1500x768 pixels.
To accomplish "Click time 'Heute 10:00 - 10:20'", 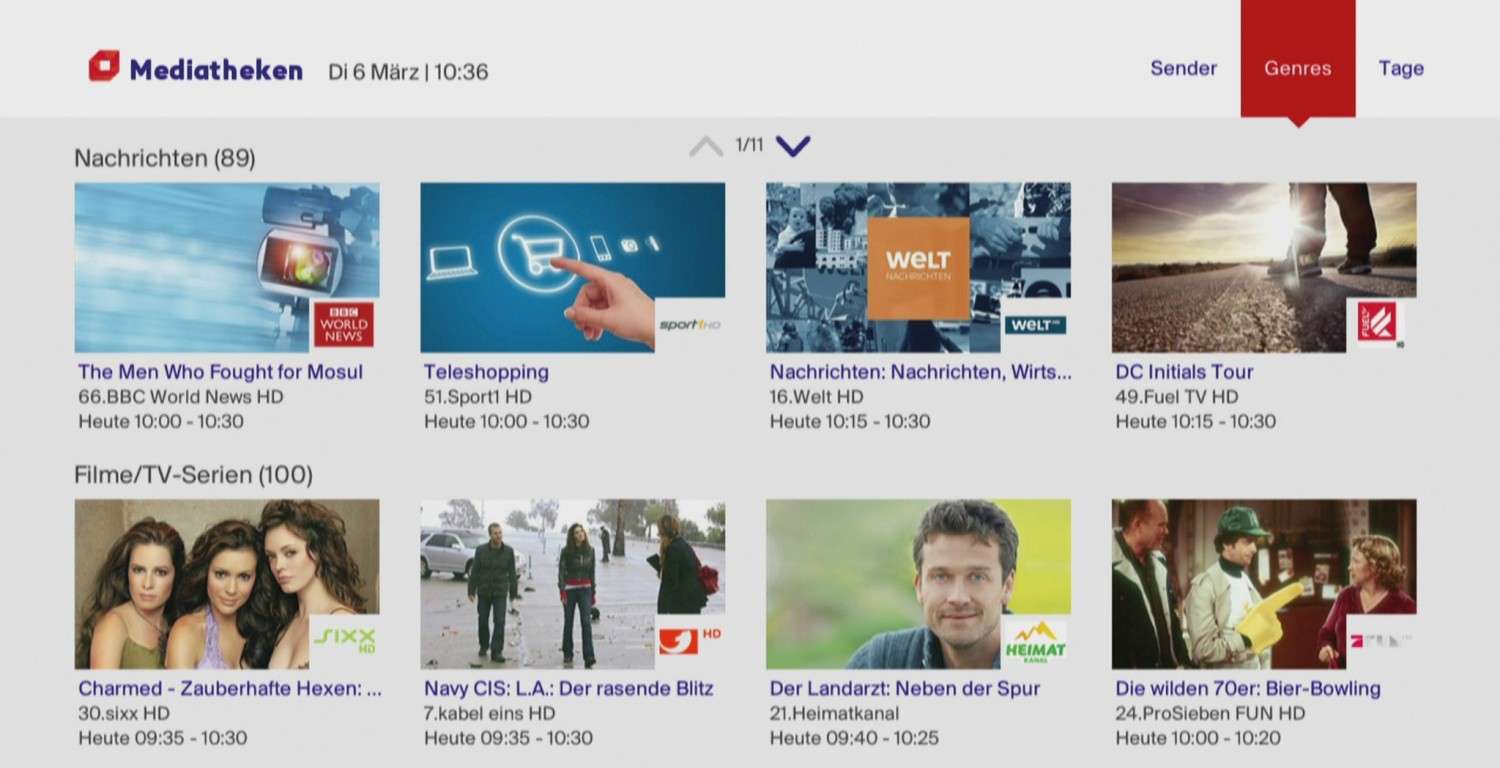I will (x=1198, y=738).
